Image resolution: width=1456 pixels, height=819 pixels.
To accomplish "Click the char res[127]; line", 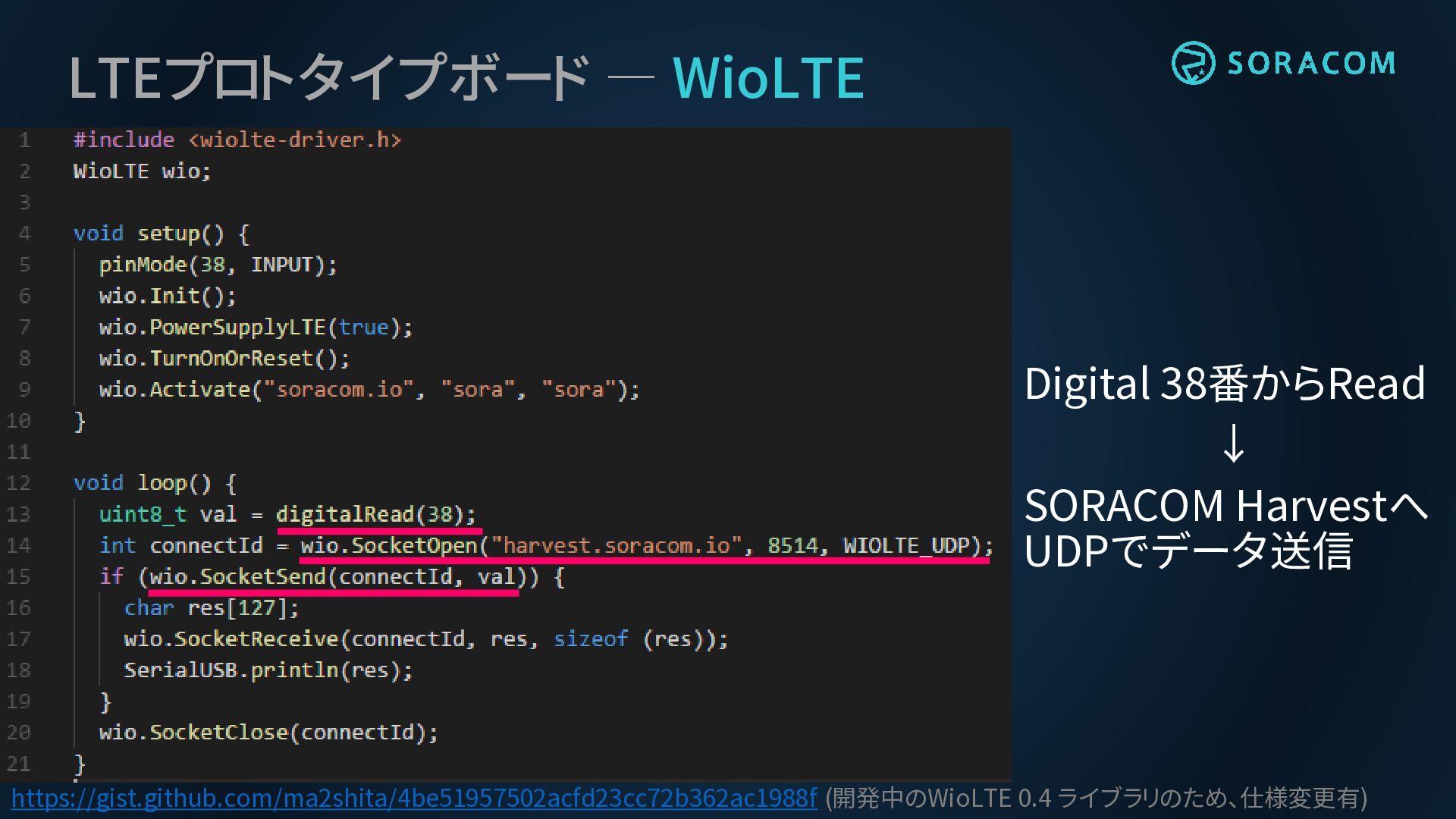I will coord(212,608).
